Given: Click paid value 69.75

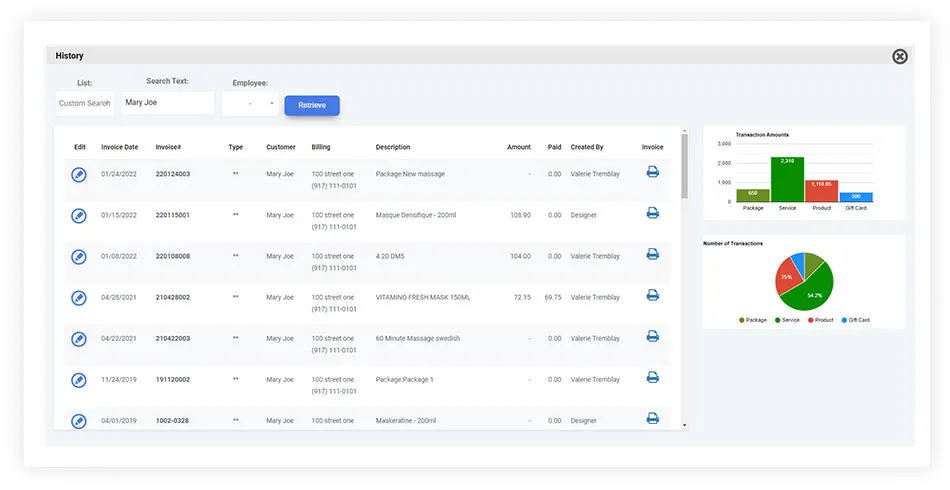Looking at the screenshot, I should point(553,297).
